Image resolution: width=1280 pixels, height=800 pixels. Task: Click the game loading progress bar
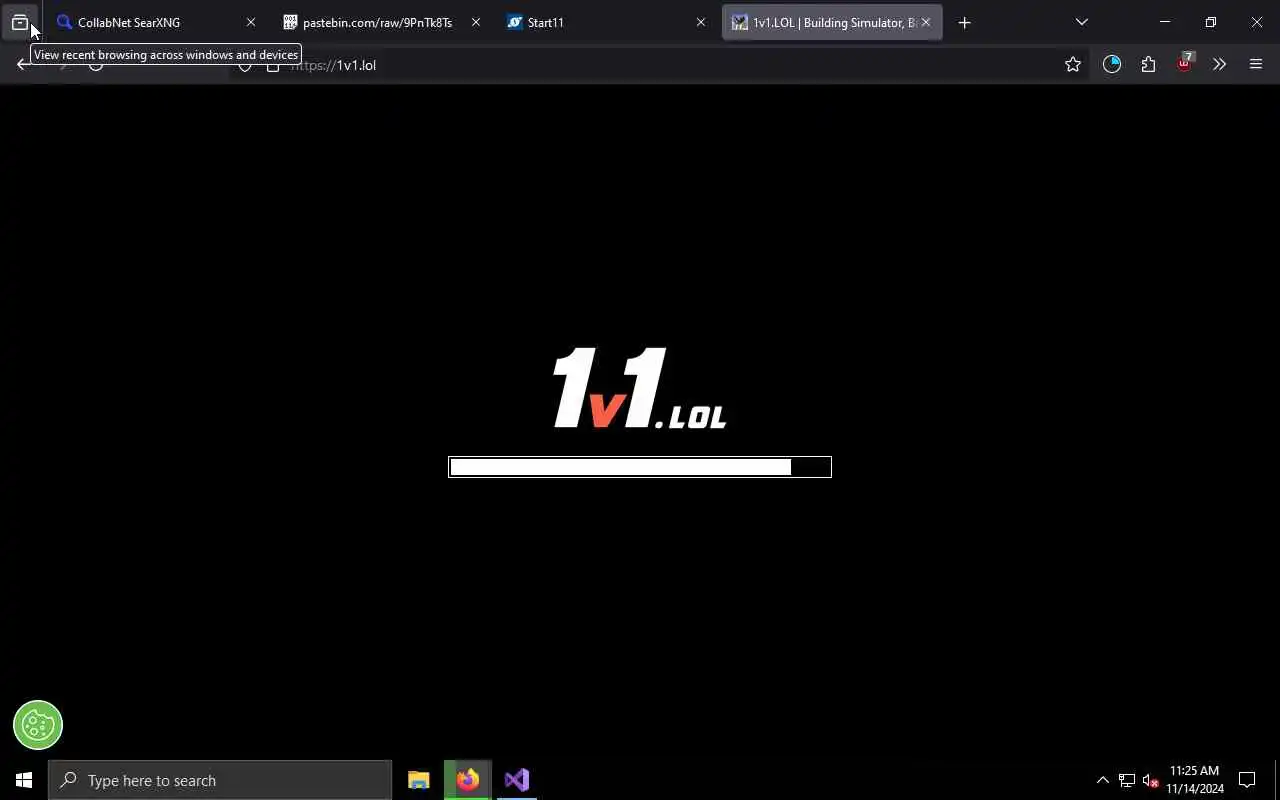coord(640,467)
